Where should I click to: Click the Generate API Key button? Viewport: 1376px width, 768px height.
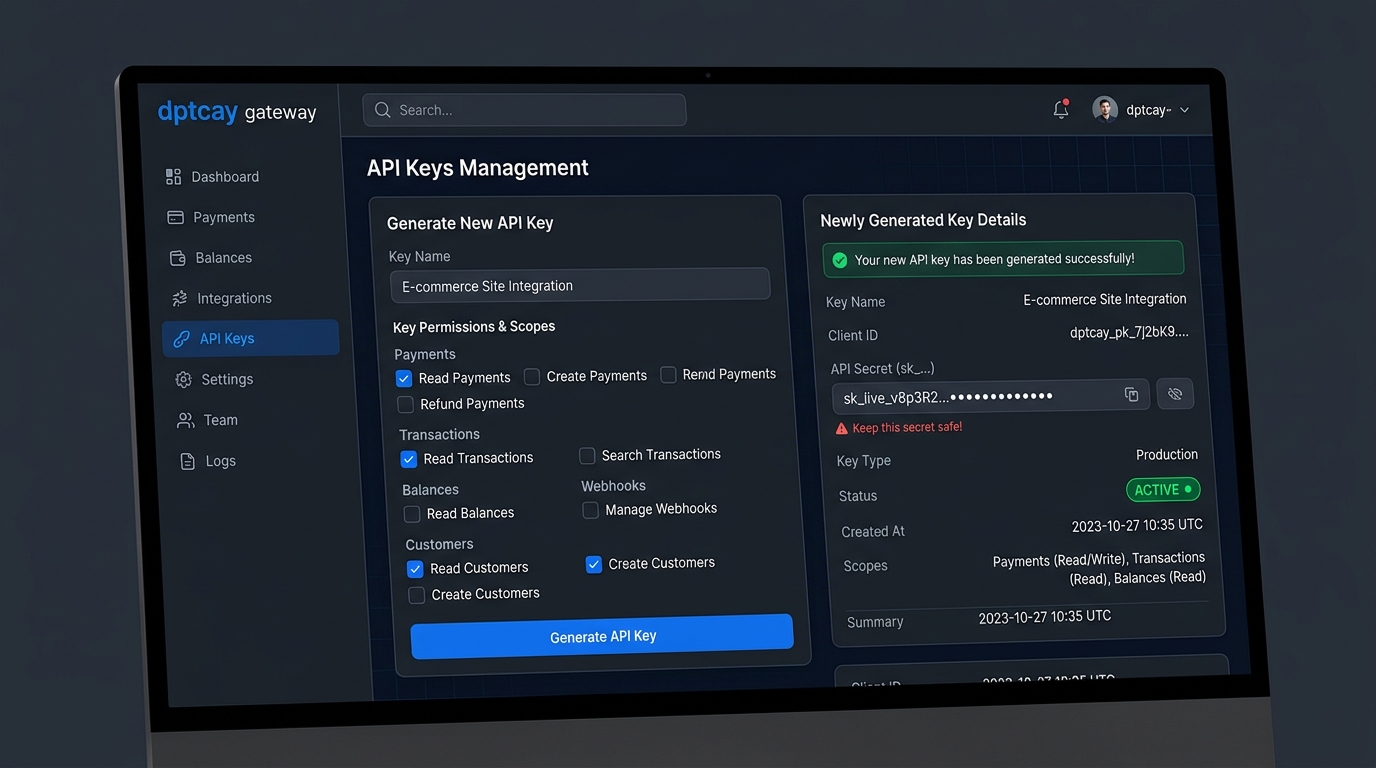602,636
